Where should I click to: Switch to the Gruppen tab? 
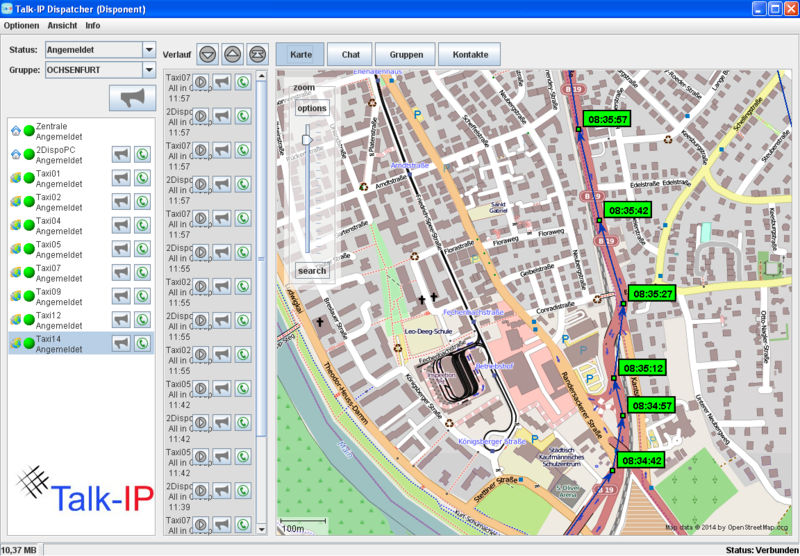[x=406, y=55]
